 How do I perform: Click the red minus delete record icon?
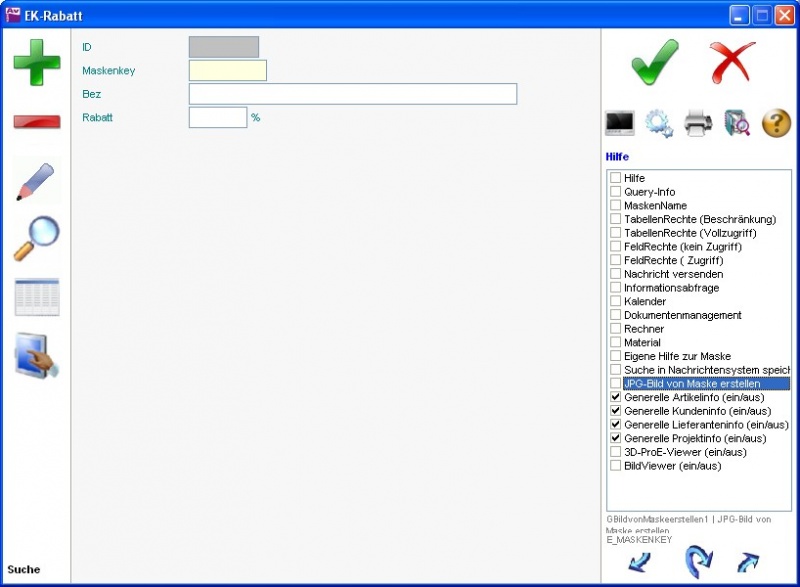click(x=37, y=121)
